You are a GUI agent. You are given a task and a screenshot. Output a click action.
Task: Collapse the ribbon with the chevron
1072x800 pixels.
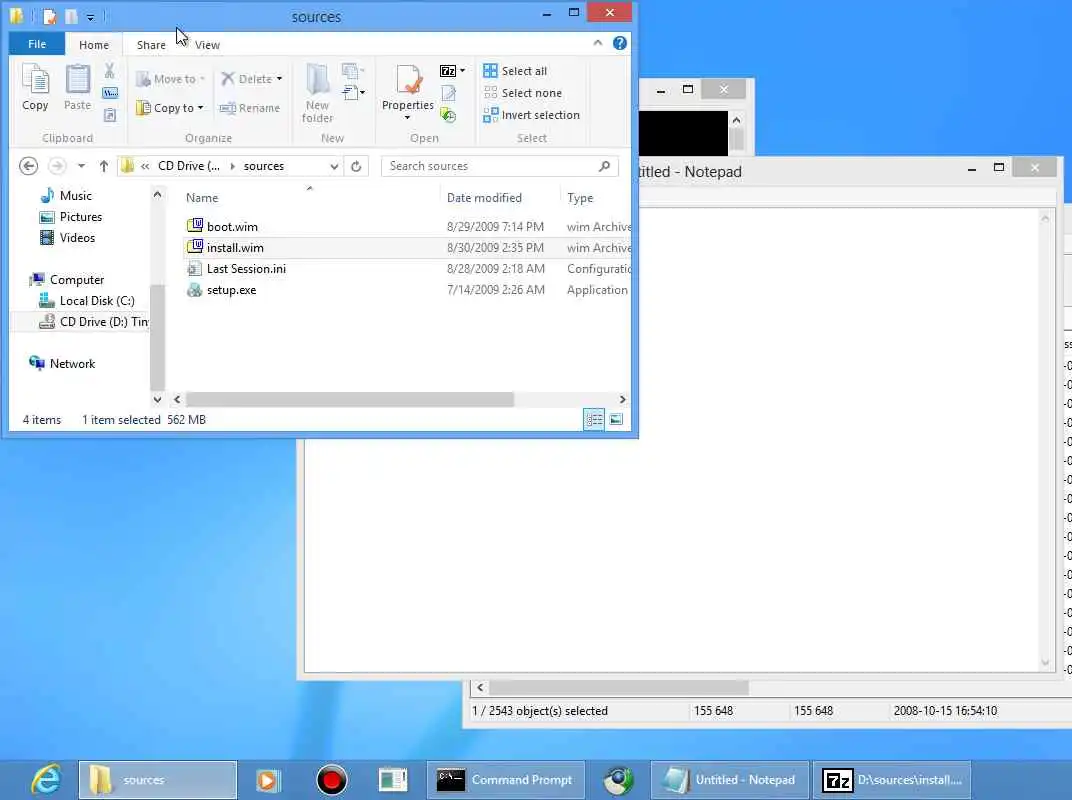pyautogui.click(x=598, y=43)
